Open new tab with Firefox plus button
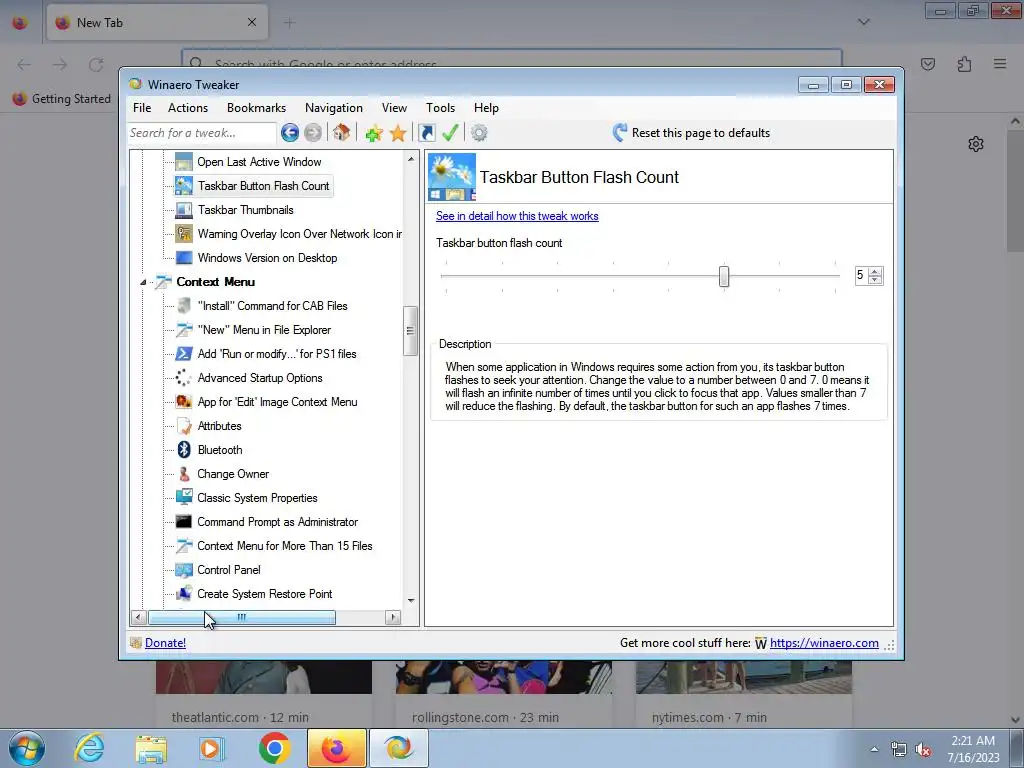This screenshot has width=1024, height=768. click(289, 23)
